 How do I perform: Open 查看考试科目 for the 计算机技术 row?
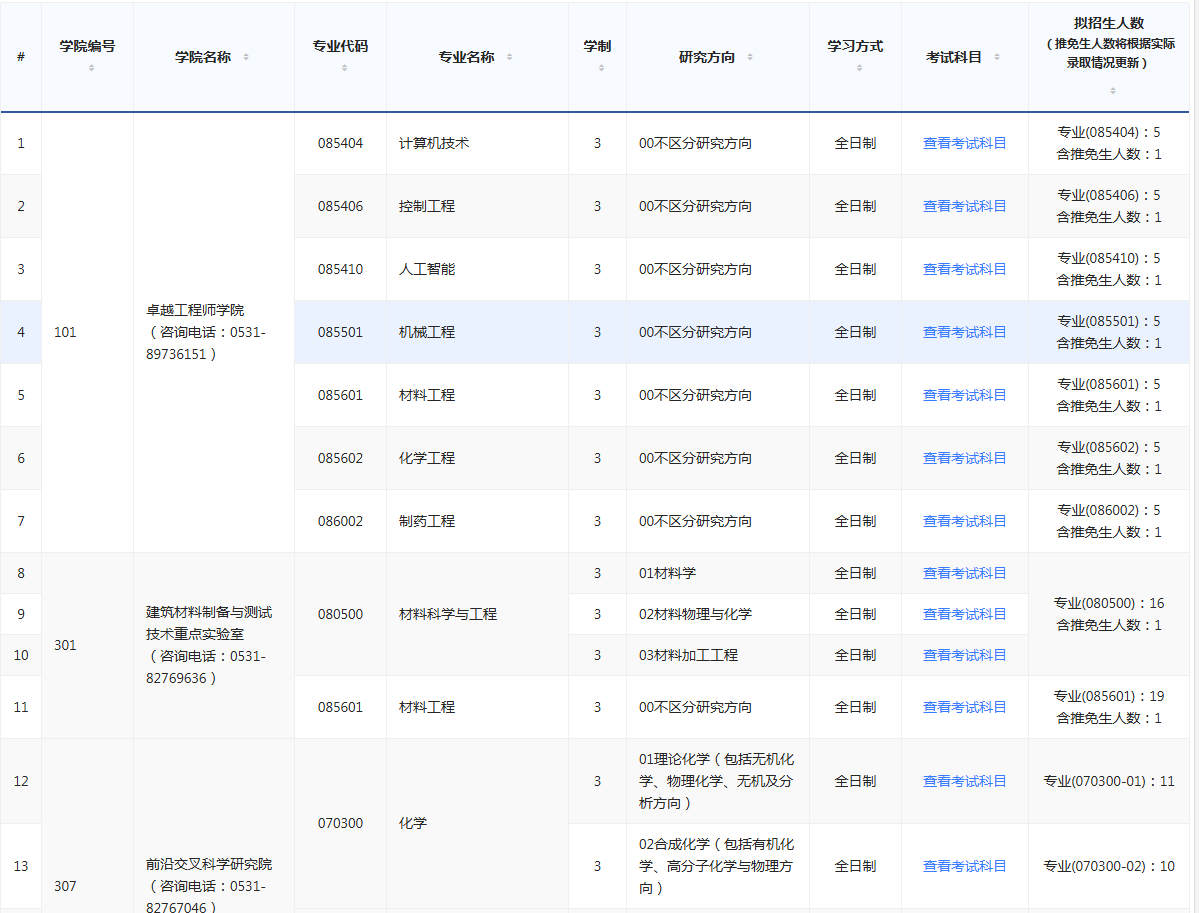point(964,143)
